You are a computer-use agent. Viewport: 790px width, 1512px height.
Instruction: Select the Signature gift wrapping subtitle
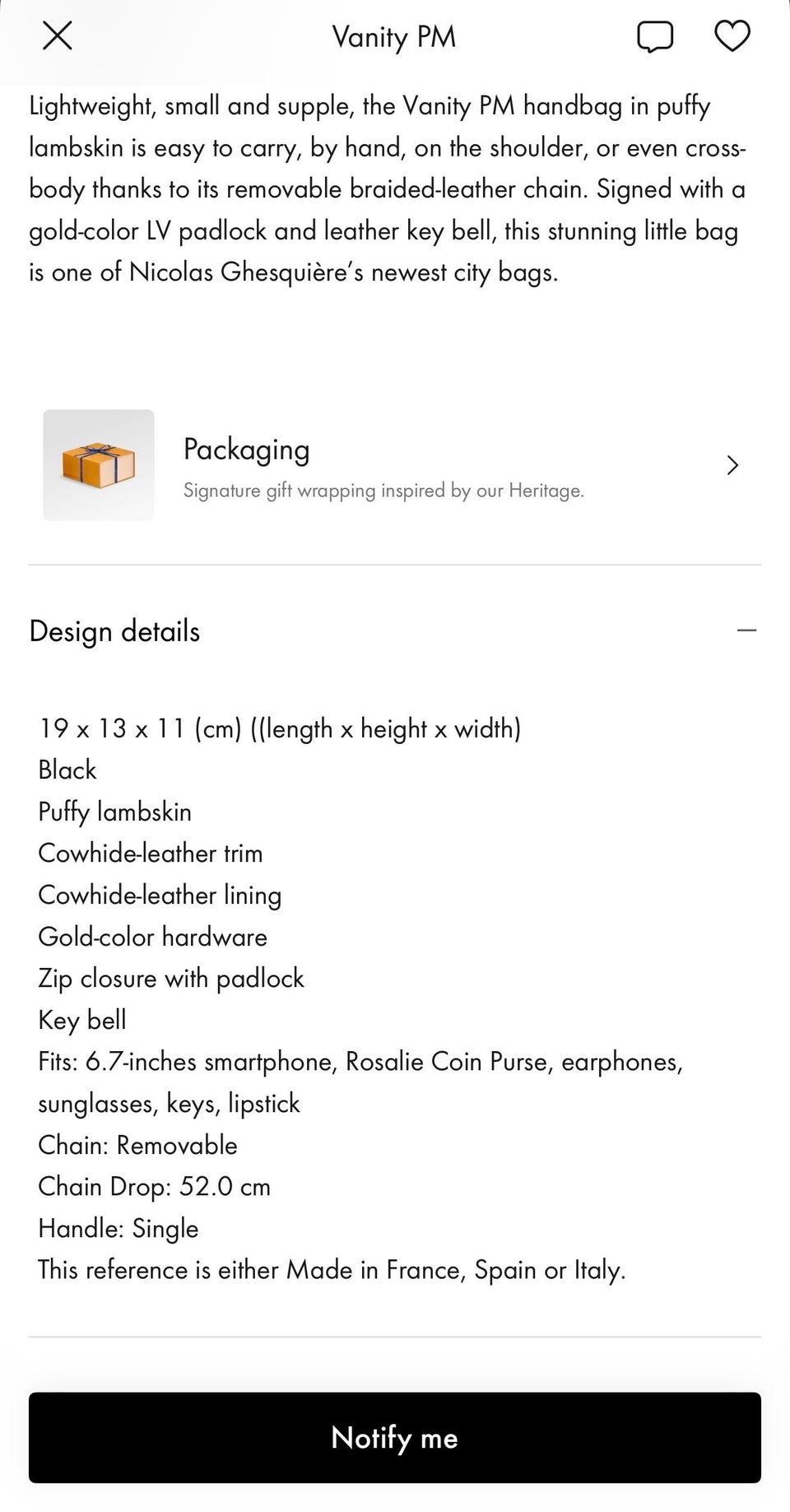click(383, 491)
